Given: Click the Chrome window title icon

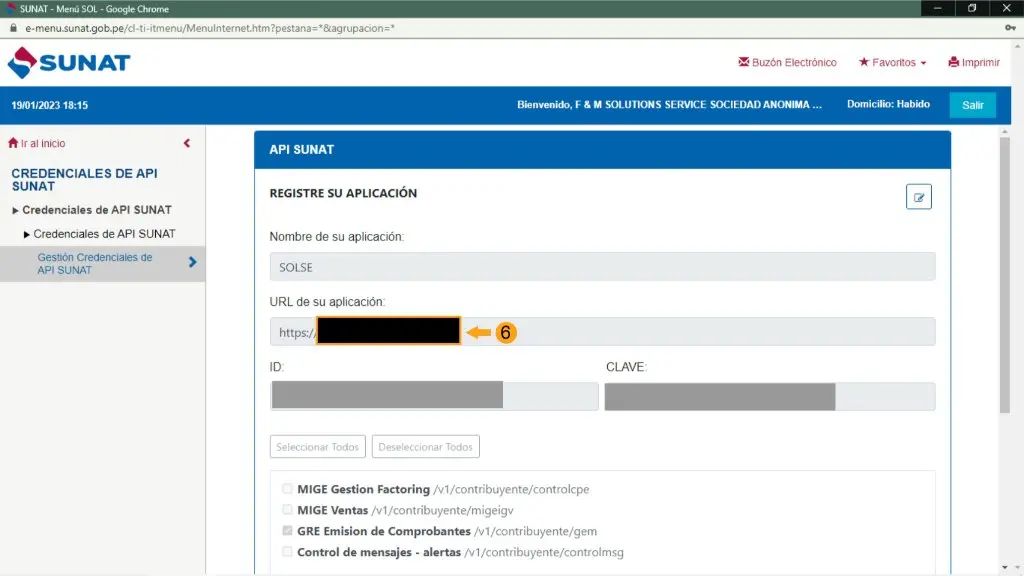Looking at the screenshot, I should (10, 8).
